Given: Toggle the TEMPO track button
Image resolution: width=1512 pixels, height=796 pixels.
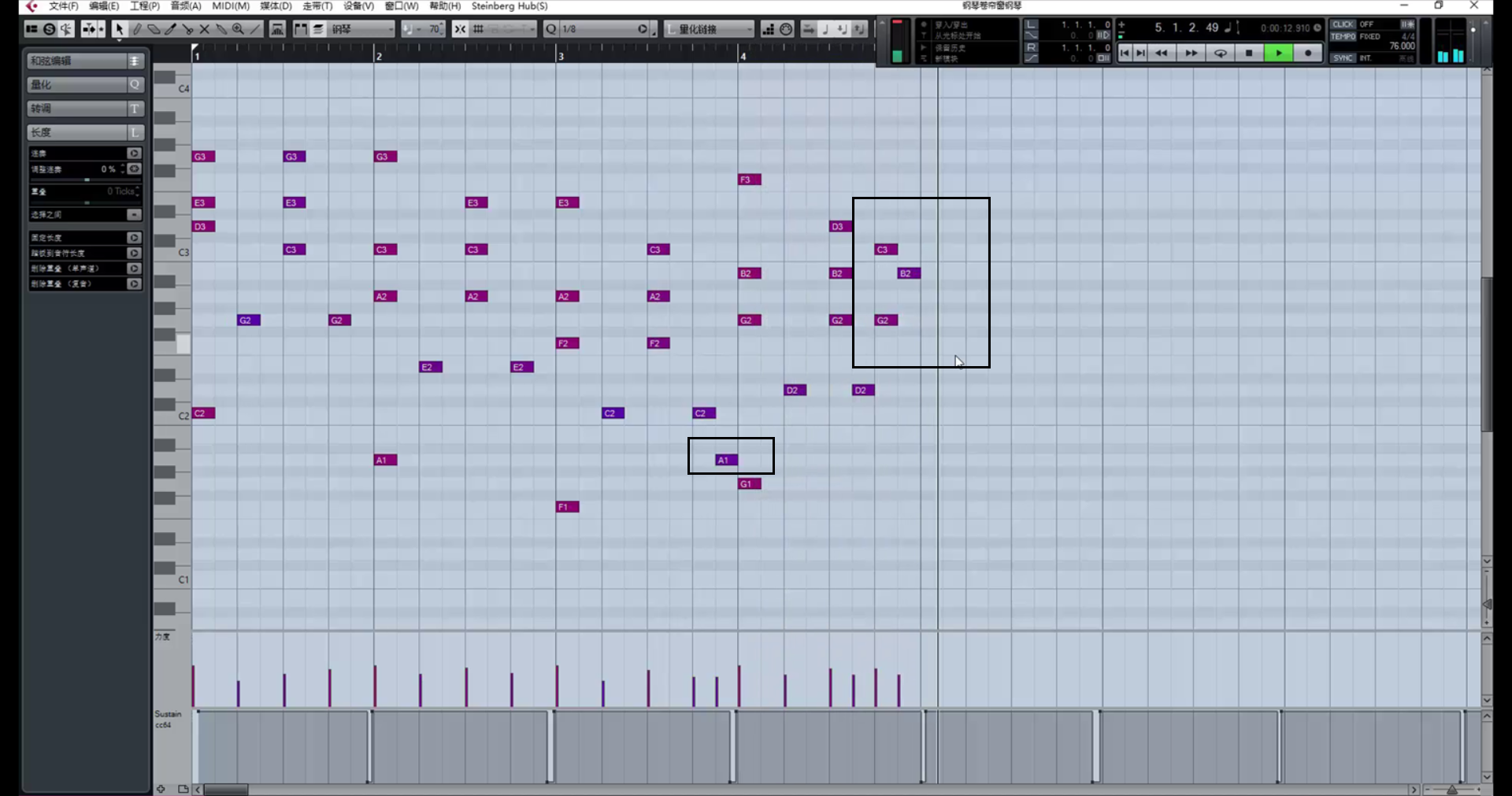Looking at the screenshot, I should pyautogui.click(x=1343, y=36).
